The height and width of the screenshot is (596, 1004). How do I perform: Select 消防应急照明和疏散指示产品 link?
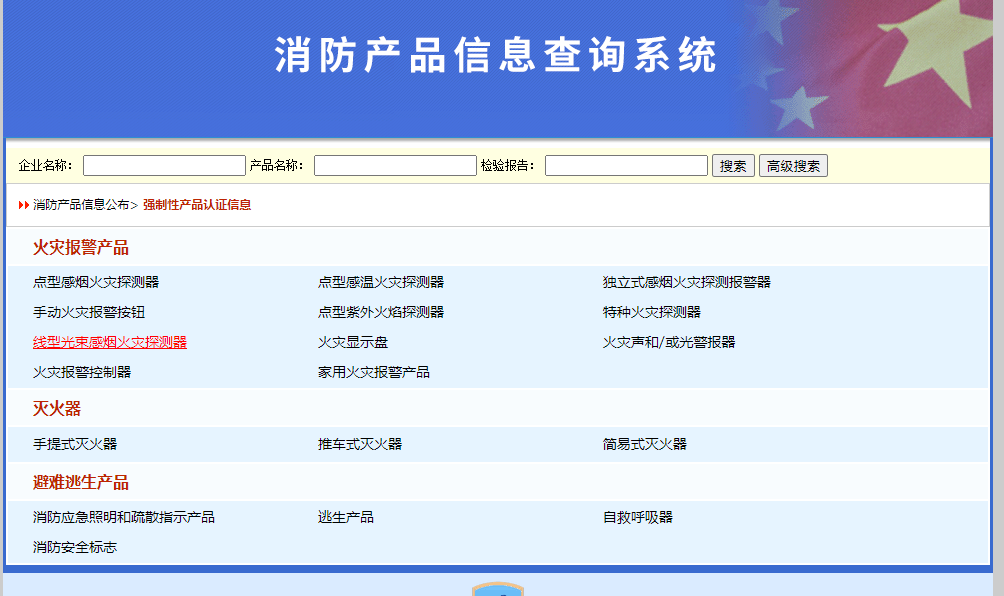pyautogui.click(x=124, y=517)
